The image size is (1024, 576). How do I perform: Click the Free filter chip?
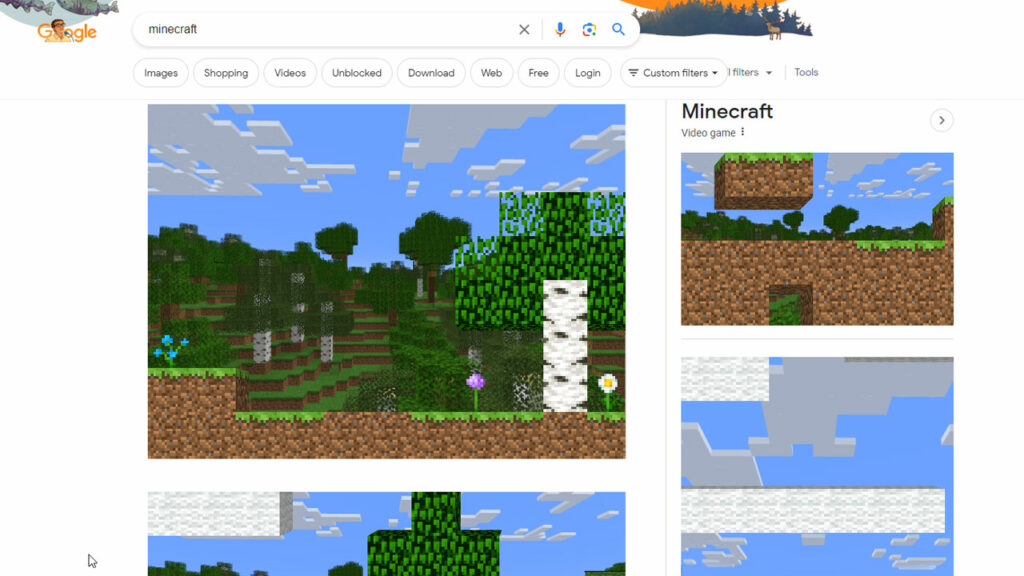538,73
